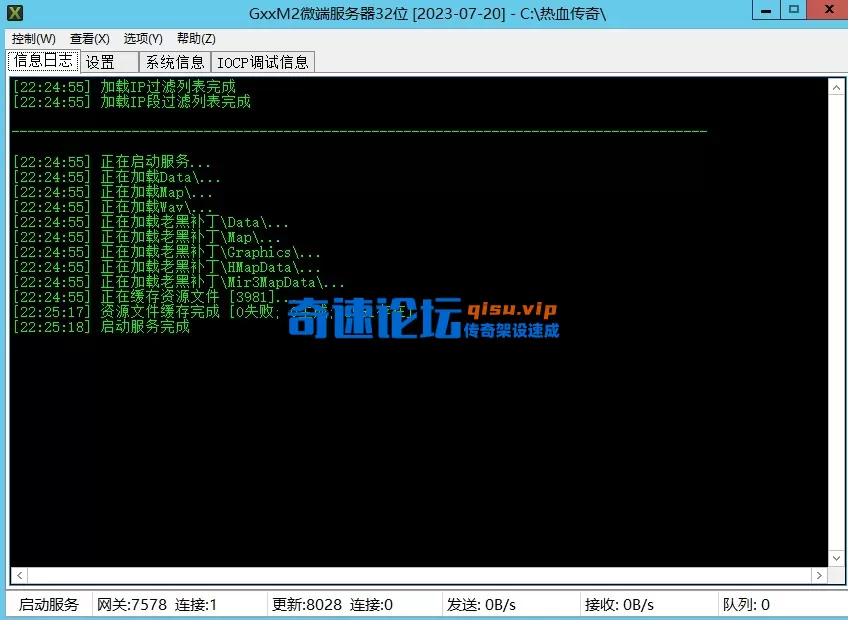Open the 控制(W) menu
Viewport: 848px width, 620px height.
(x=31, y=38)
